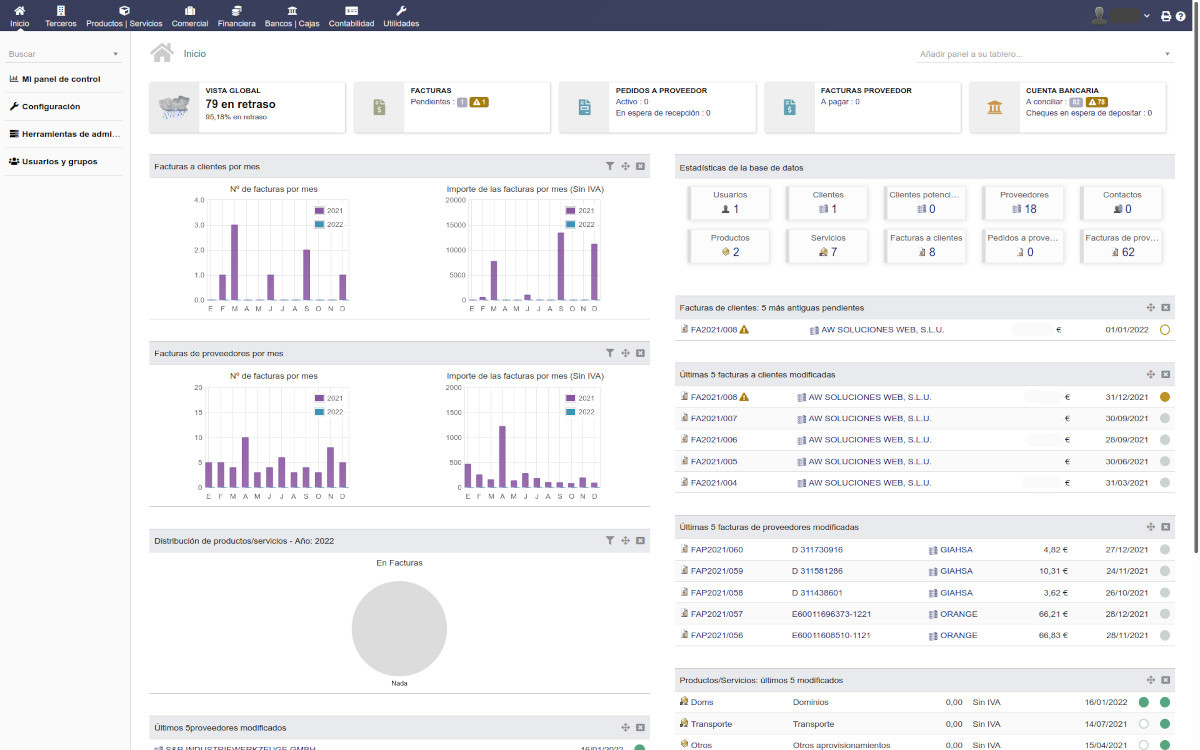Open Usuarios y grupos in sidebar
The image size is (1200, 750).
click(53, 161)
